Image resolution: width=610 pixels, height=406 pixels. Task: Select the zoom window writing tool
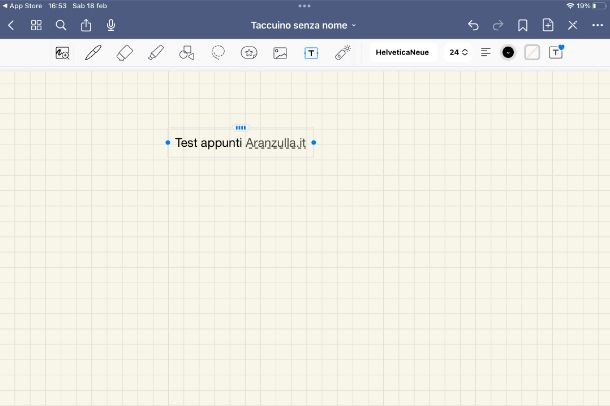(62, 53)
